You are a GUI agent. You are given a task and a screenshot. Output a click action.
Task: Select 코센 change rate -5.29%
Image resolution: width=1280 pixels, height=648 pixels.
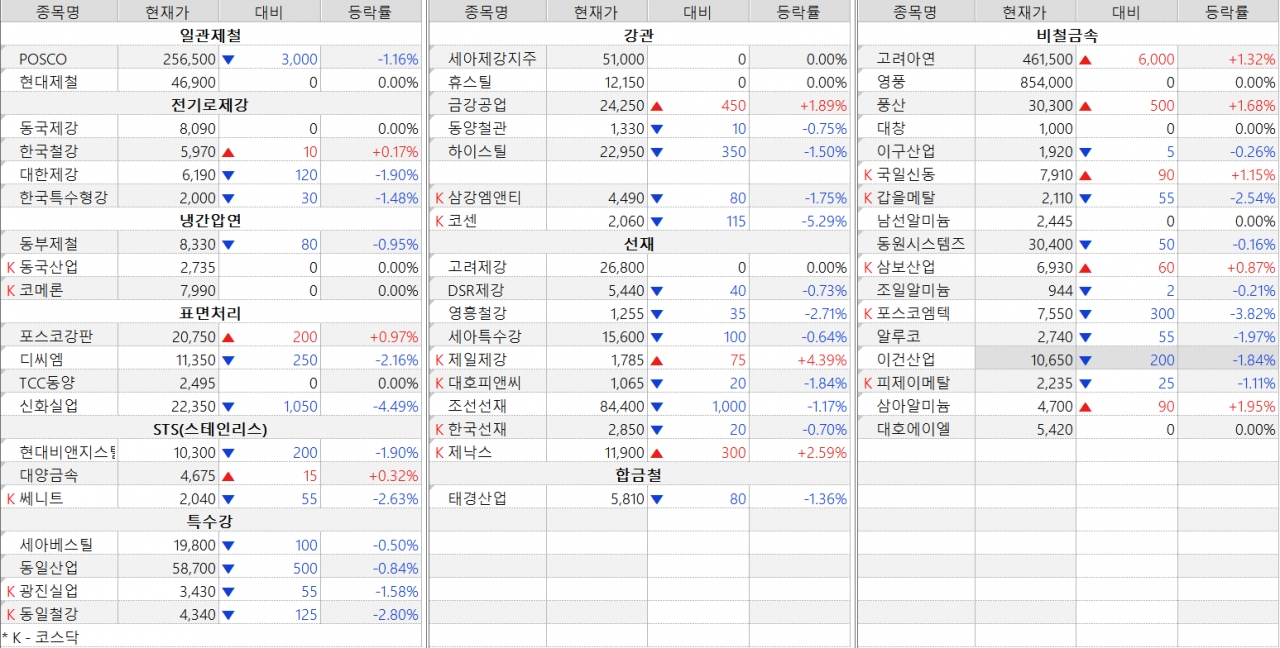coord(825,220)
